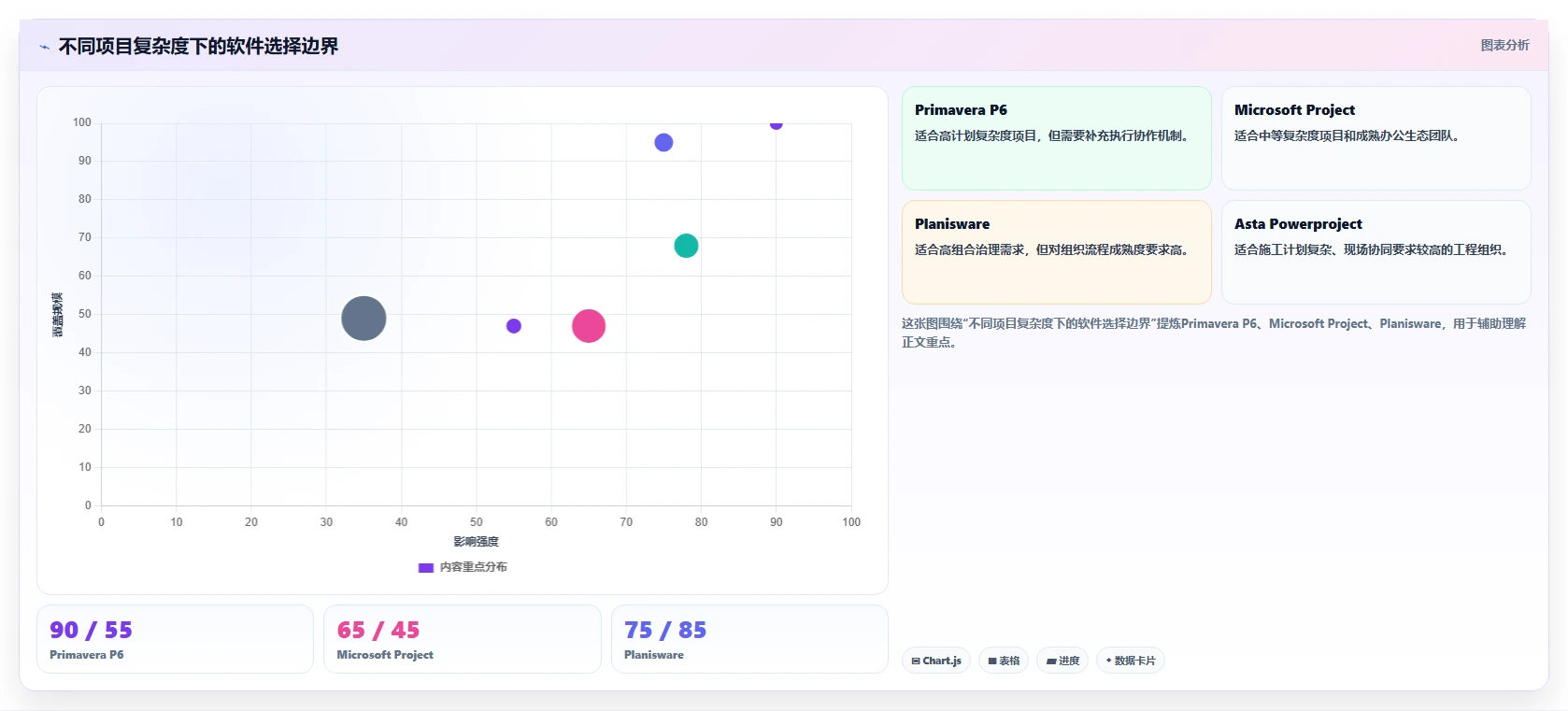Click the 进度 tag chip

(x=1062, y=661)
